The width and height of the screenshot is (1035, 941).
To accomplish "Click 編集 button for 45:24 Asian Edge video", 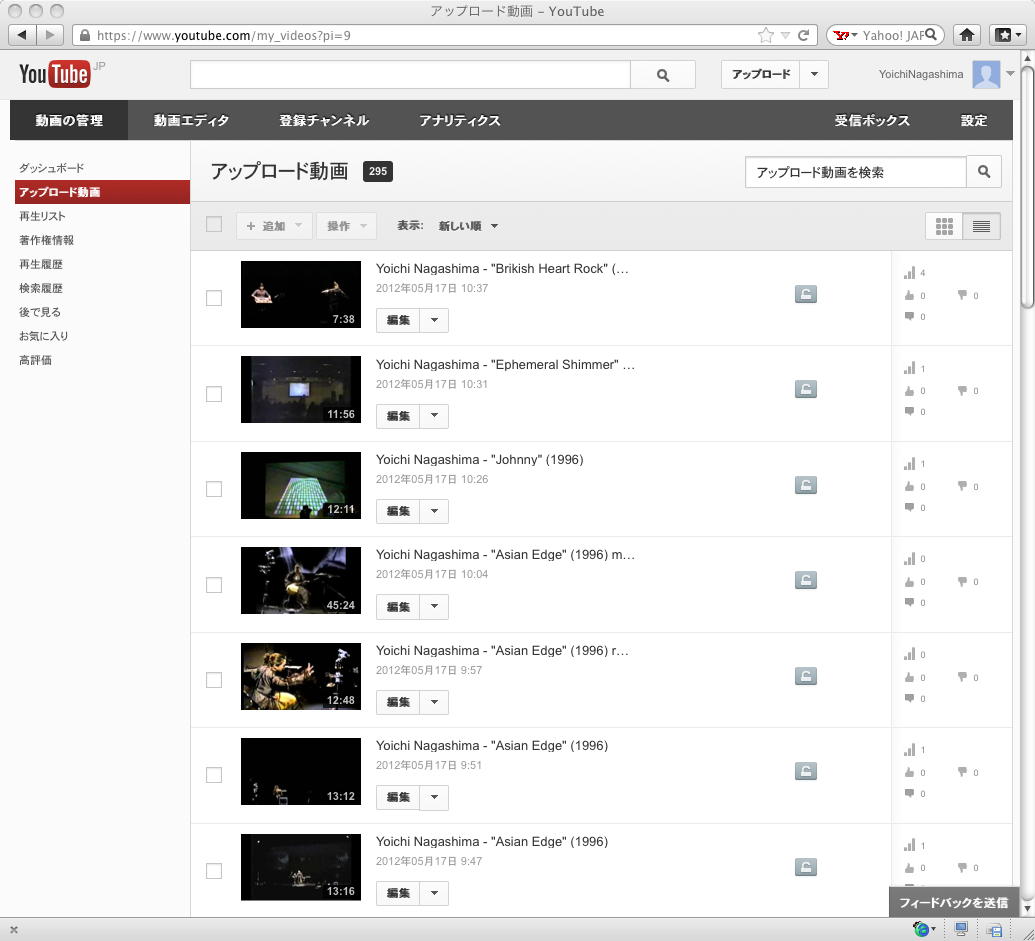I will 398,606.
